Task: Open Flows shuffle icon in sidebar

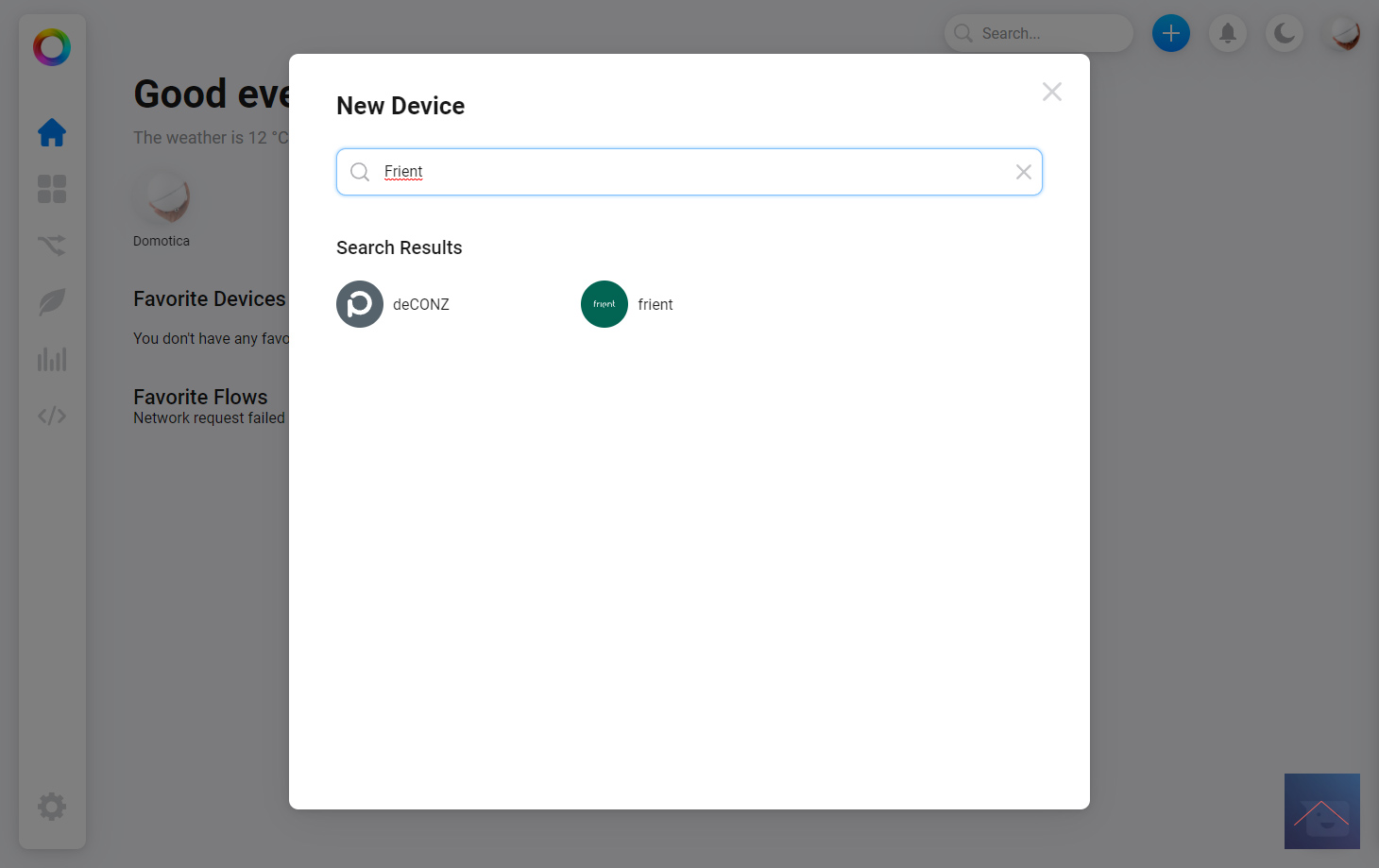Action: click(x=52, y=246)
